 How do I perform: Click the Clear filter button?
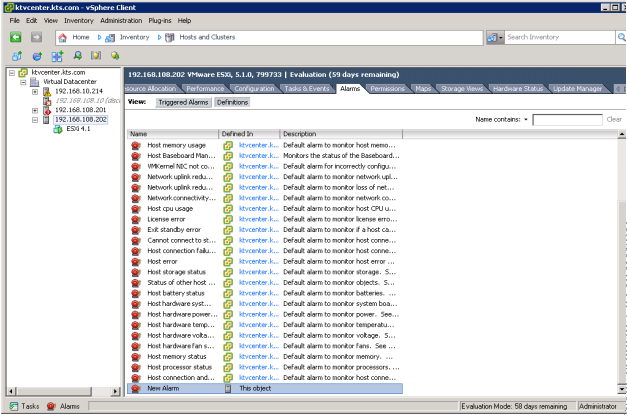[614, 120]
